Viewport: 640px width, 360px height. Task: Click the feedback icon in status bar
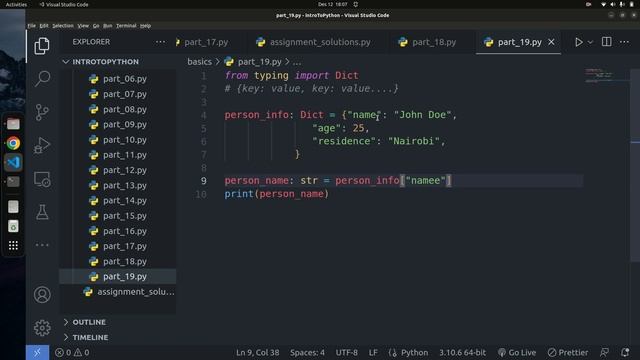[x=604, y=352]
